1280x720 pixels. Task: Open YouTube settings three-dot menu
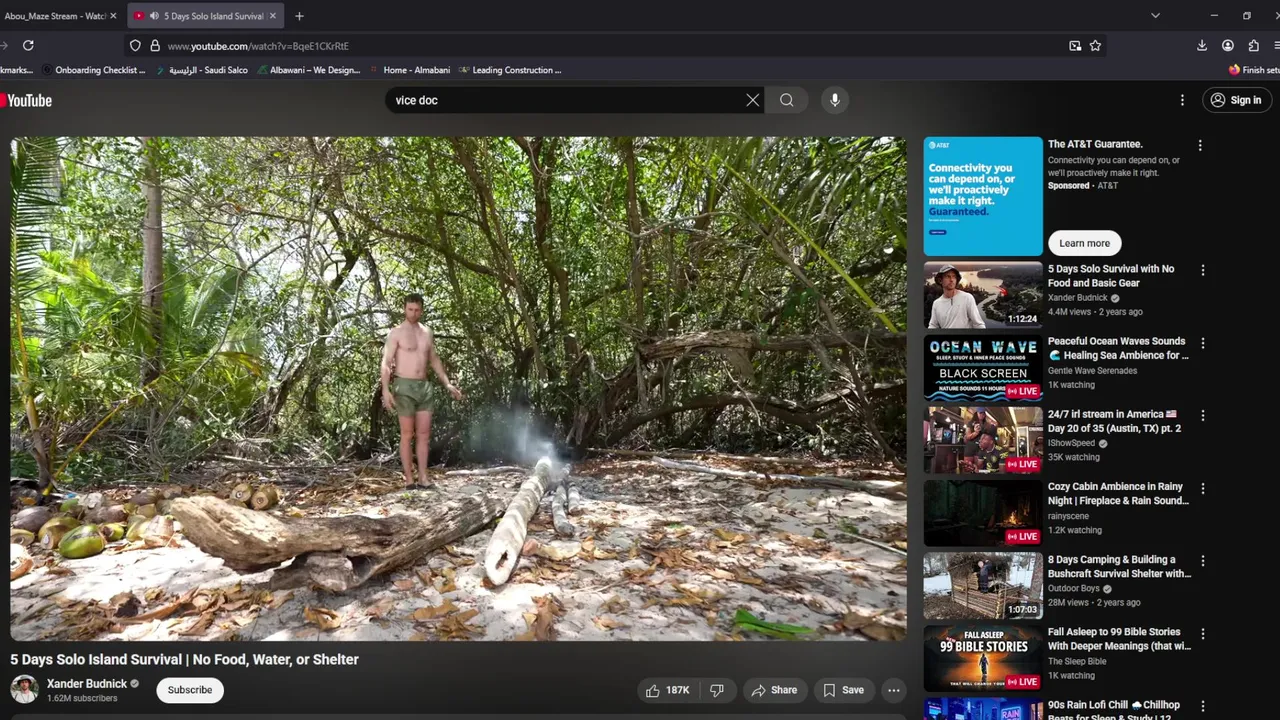pos(1182,100)
